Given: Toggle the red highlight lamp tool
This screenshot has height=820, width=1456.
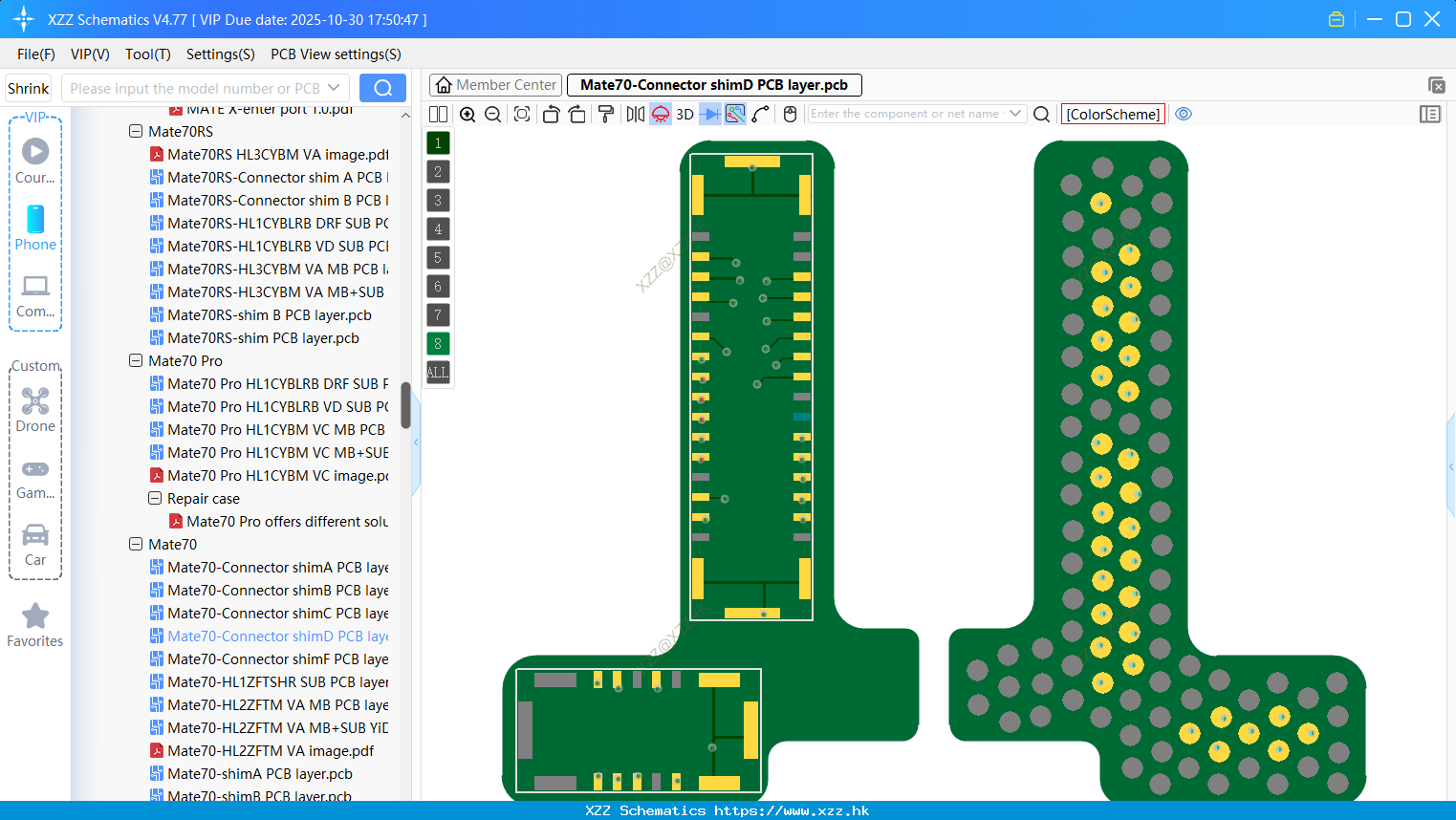Looking at the screenshot, I should coord(661,114).
